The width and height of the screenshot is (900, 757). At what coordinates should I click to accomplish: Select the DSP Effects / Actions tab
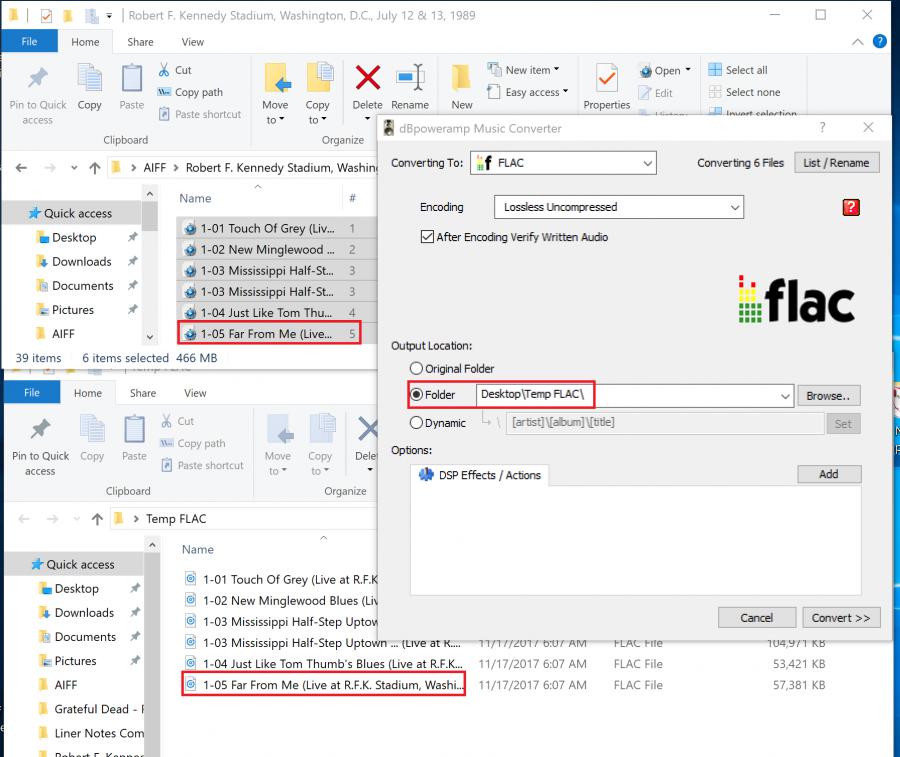[480, 475]
